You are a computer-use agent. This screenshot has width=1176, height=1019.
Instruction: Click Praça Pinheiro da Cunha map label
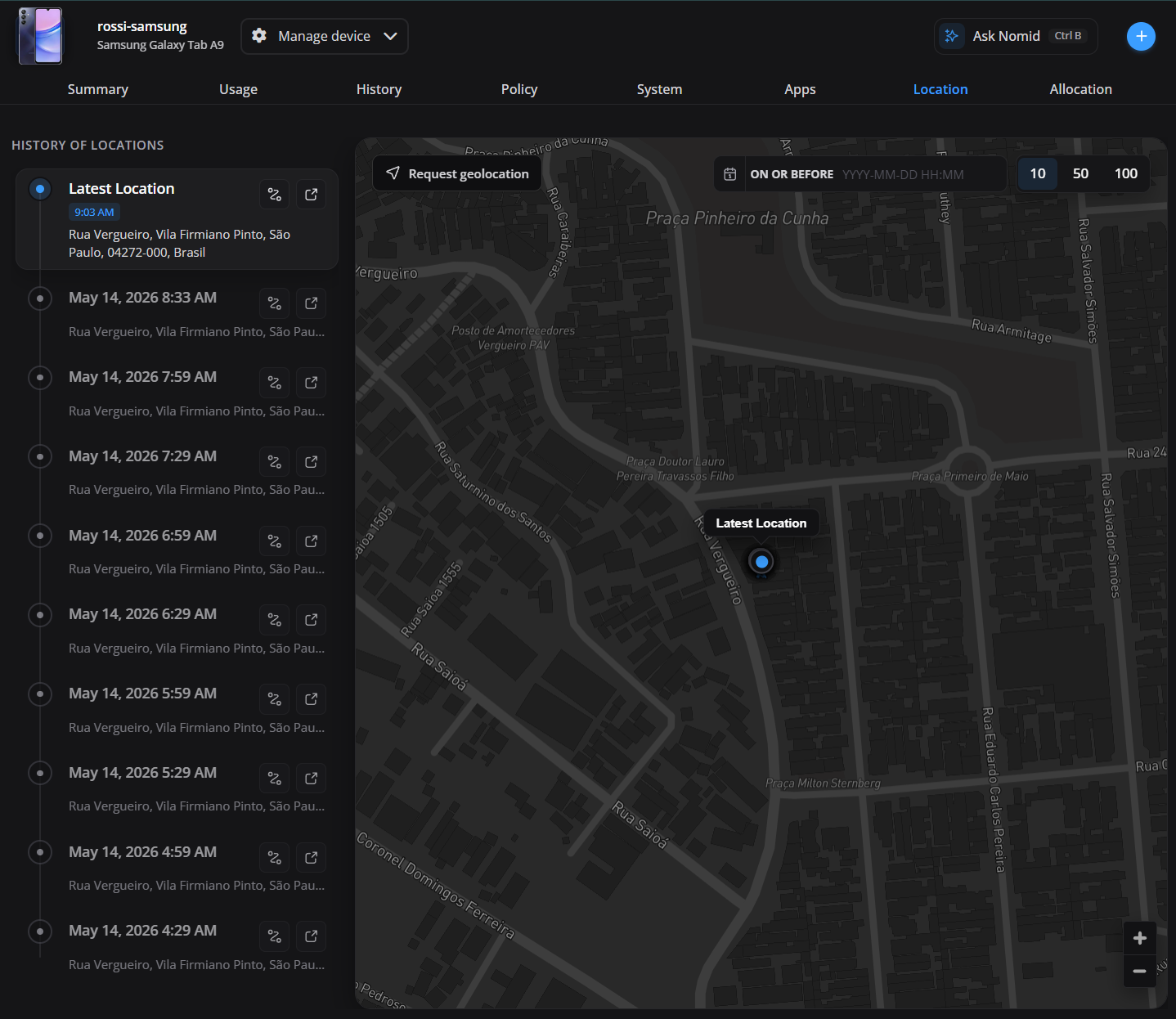click(737, 218)
